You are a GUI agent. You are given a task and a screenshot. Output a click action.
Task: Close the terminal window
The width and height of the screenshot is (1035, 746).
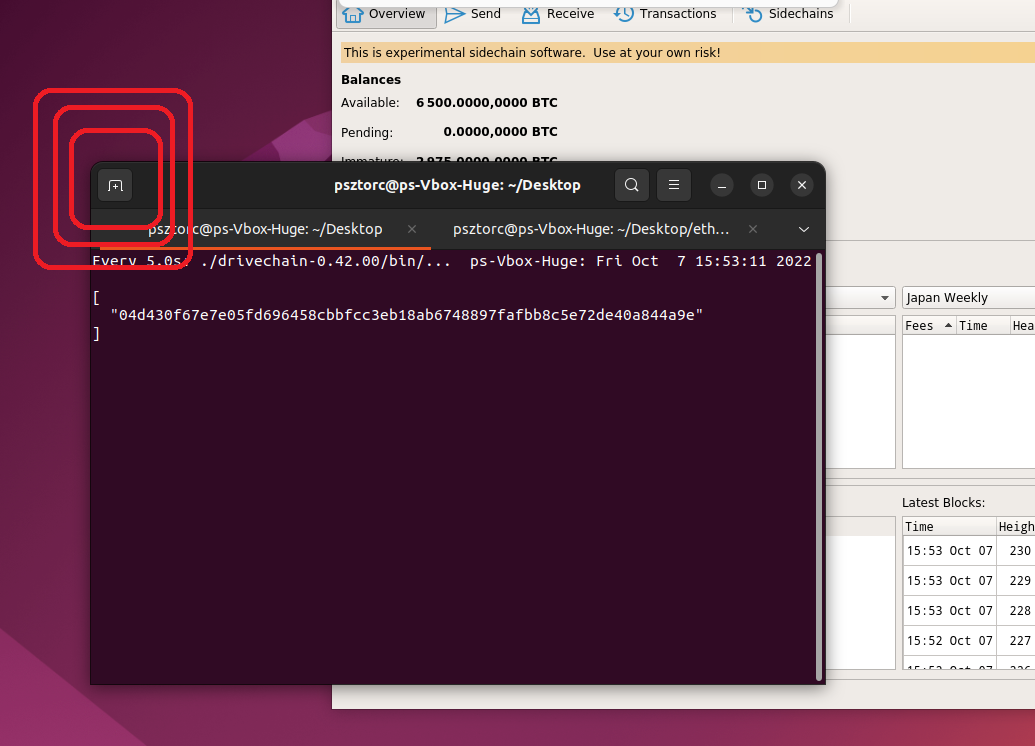click(x=802, y=186)
